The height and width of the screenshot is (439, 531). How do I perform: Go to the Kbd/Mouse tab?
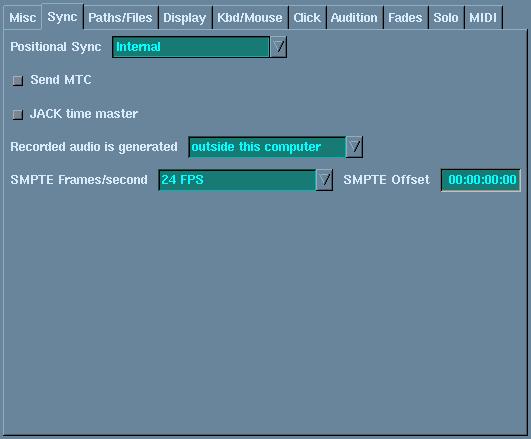250,18
